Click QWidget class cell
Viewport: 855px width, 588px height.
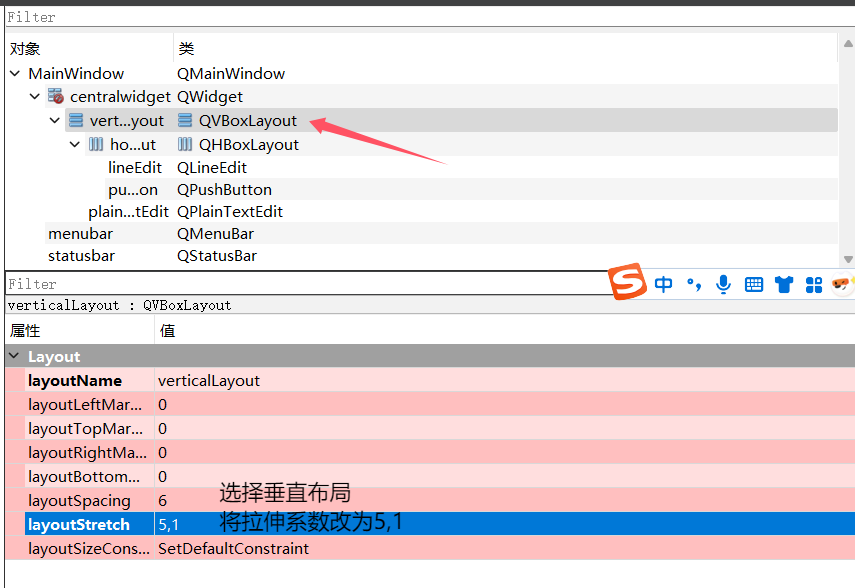(x=210, y=97)
